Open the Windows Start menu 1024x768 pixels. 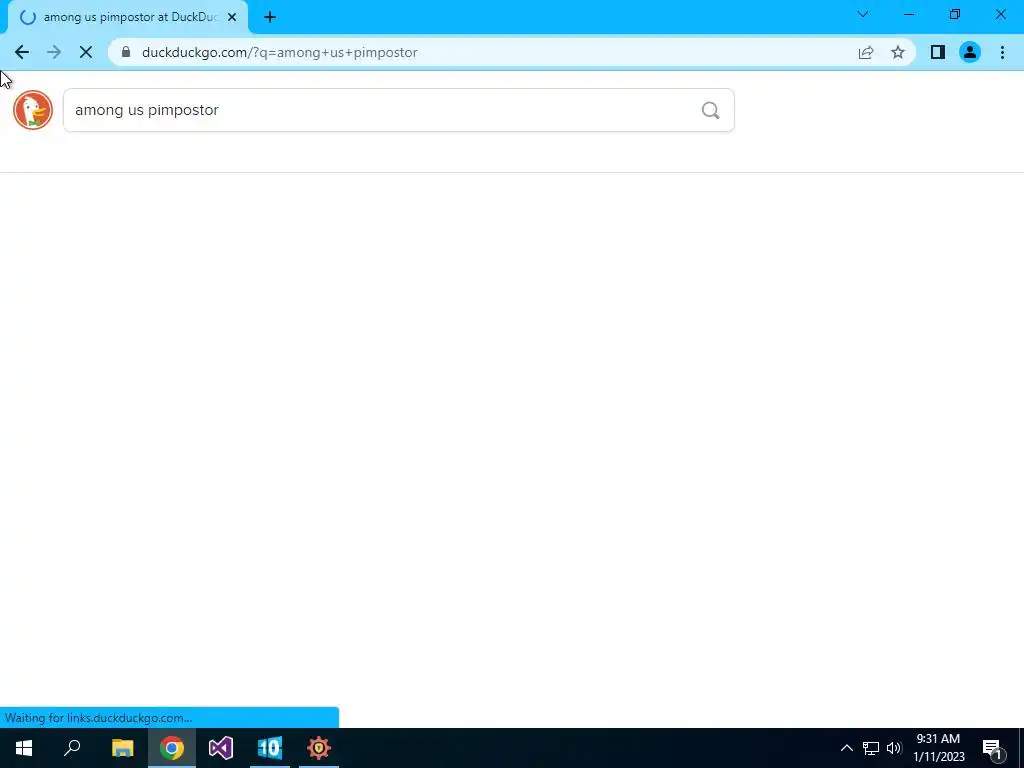tap(24, 748)
